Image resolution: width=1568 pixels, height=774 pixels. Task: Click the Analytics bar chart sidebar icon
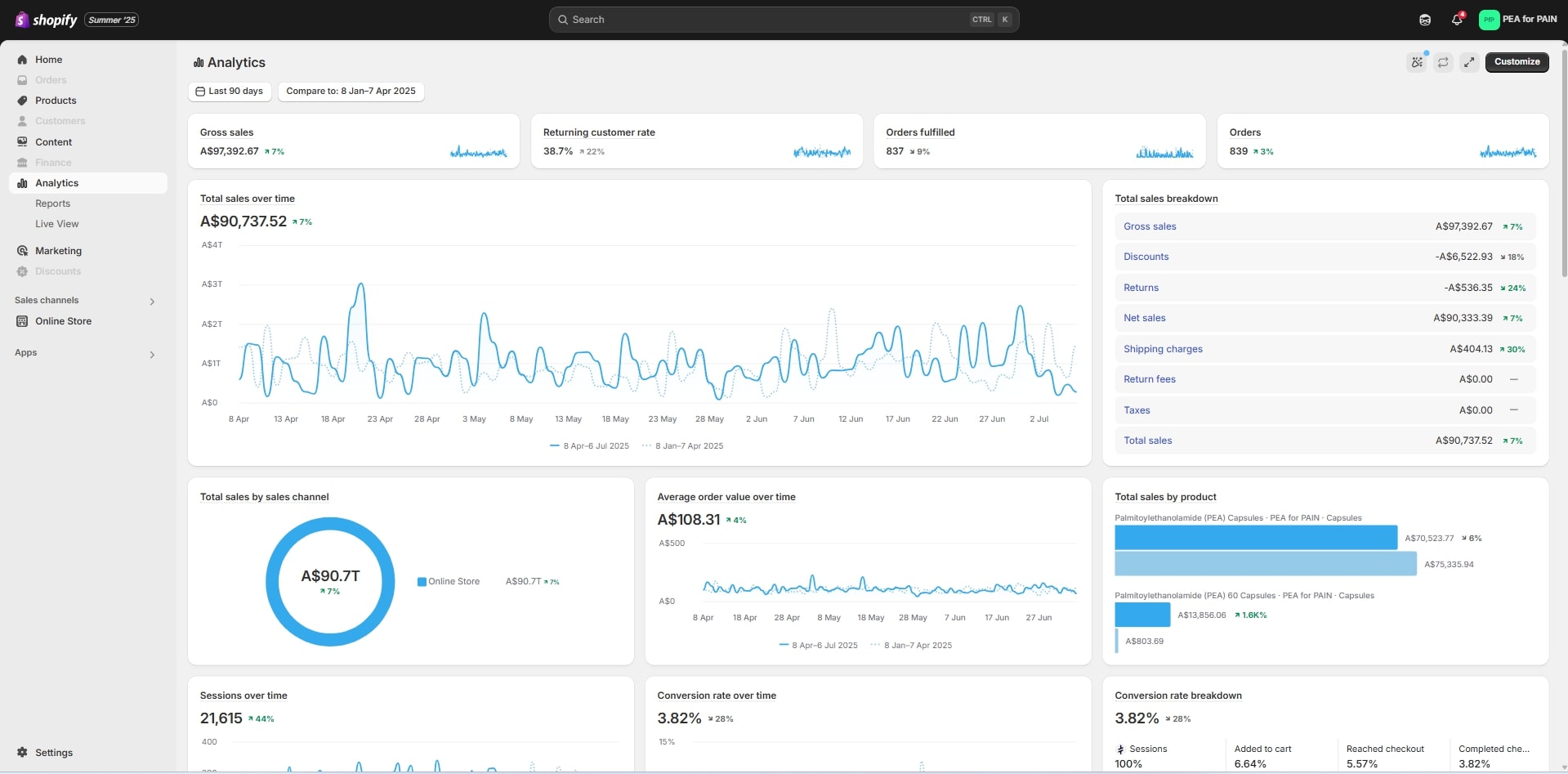coord(22,183)
